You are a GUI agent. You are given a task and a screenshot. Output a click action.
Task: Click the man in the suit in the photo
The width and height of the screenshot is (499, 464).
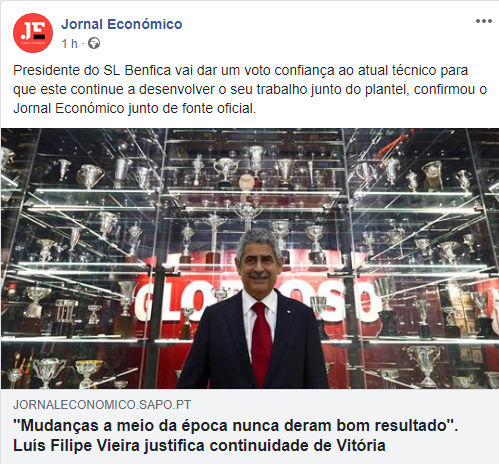[x=253, y=310]
